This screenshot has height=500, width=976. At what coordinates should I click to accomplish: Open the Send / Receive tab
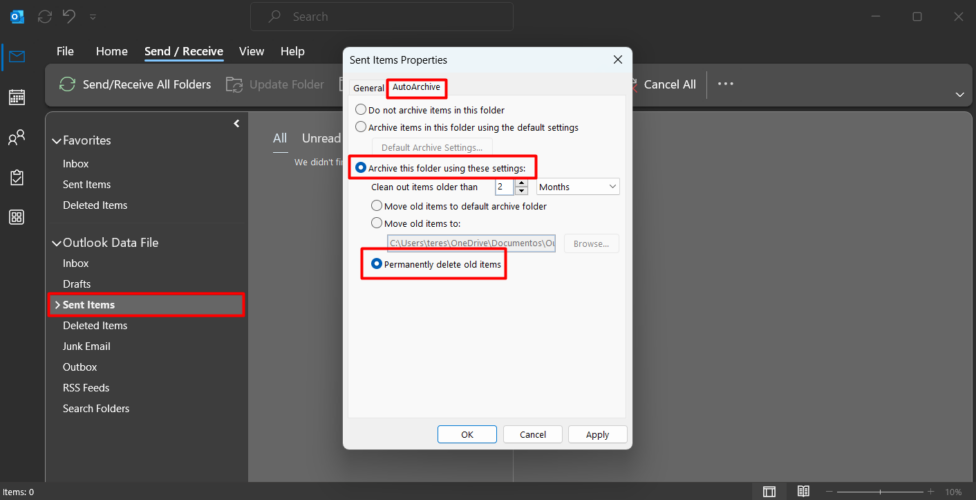[184, 52]
